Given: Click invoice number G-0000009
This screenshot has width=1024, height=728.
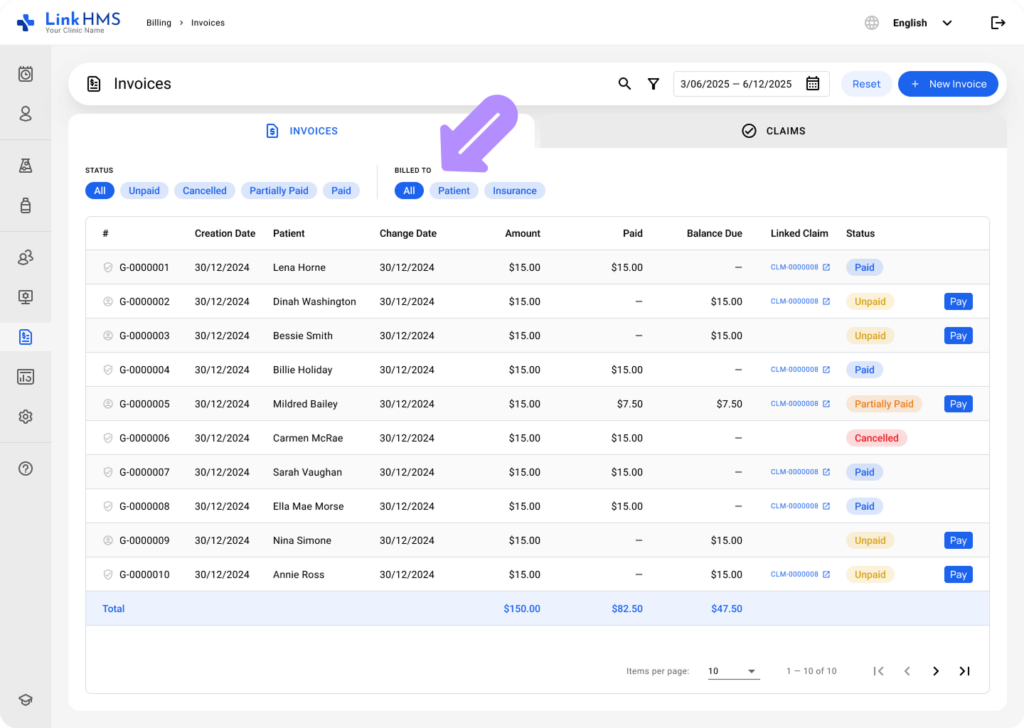Looking at the screenshot, I should (144, 541).
